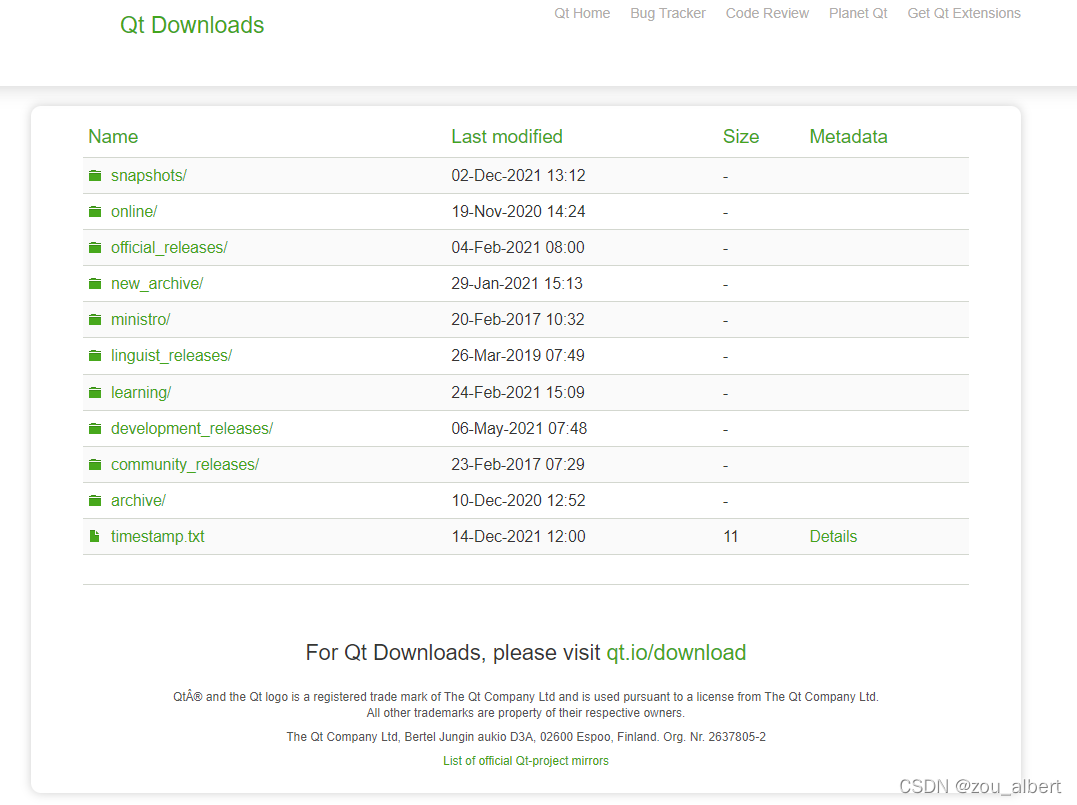Click the folder icon next to archive/

[95, 501]
